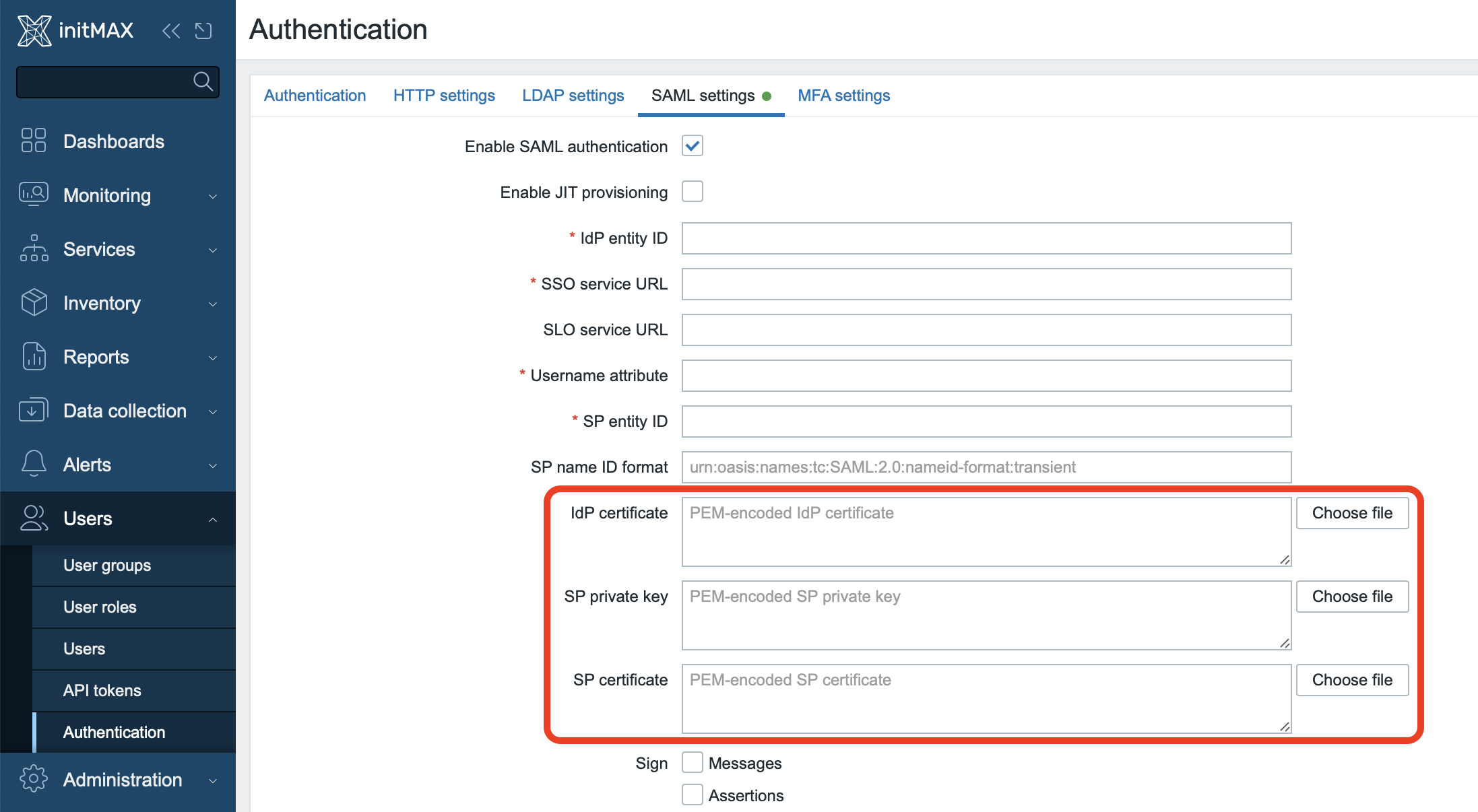Viewport: 1478px width, 812px height.
Task: Collapse the Users menu chevron
Action: click(x=213, y=519)
